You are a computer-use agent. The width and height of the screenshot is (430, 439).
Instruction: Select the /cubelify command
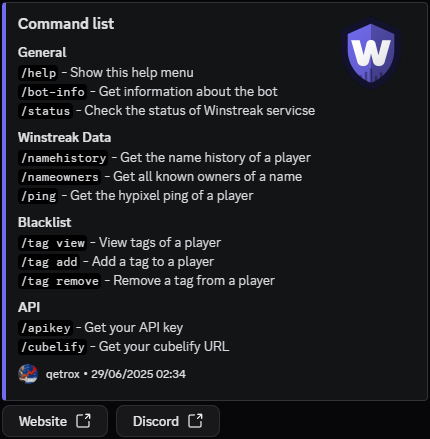52,347
